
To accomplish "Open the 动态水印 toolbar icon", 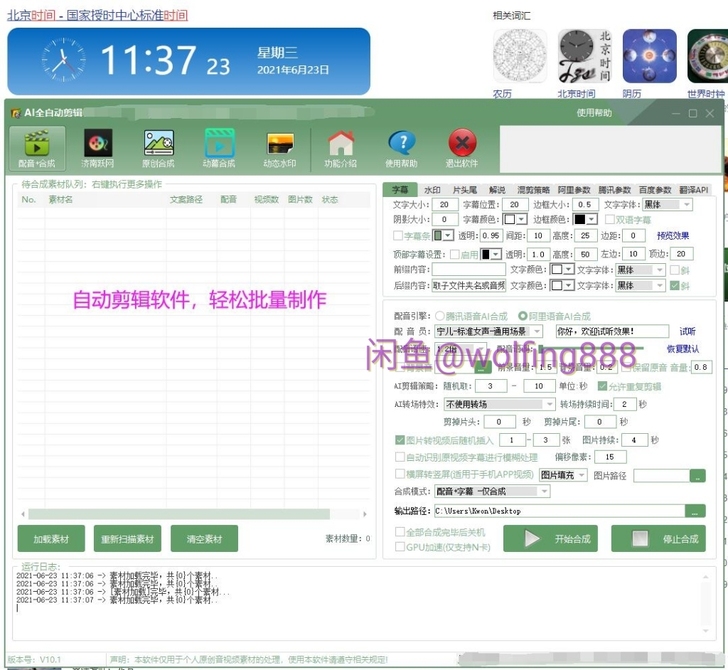I will pyautogui.click(x=279, y=147).
